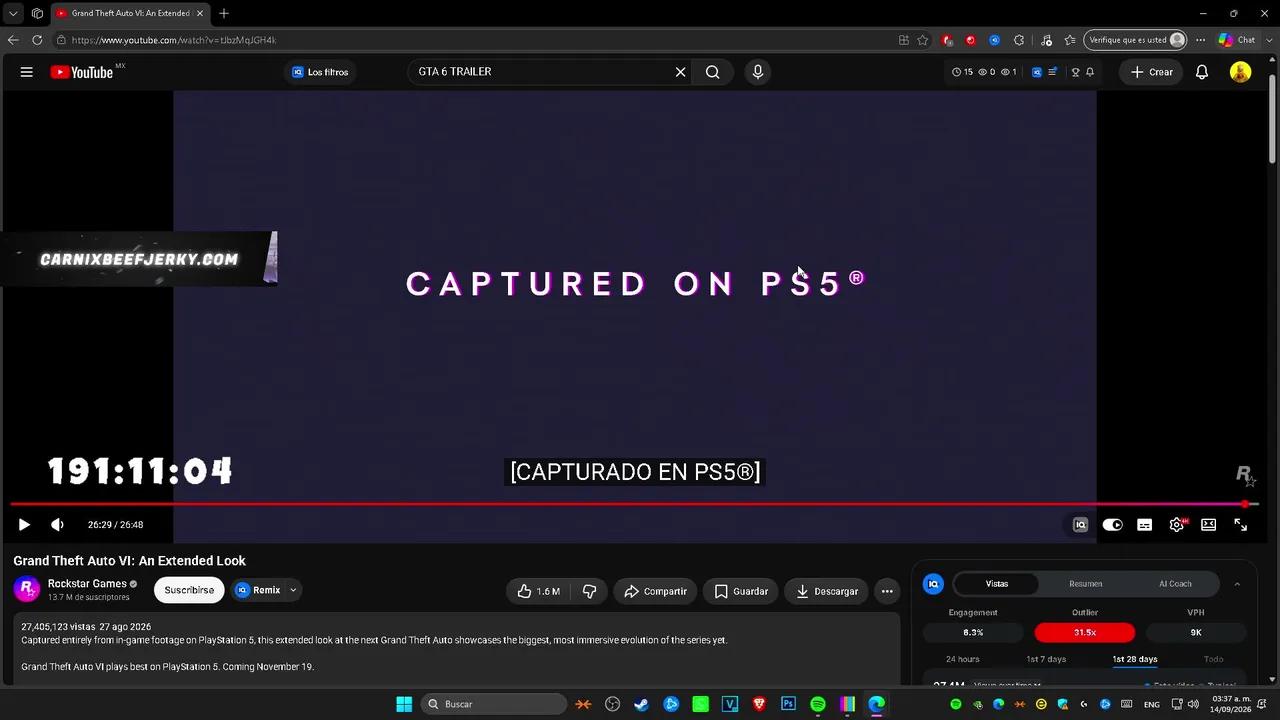Select the Vistas tab in vidIQ panel

997,584
